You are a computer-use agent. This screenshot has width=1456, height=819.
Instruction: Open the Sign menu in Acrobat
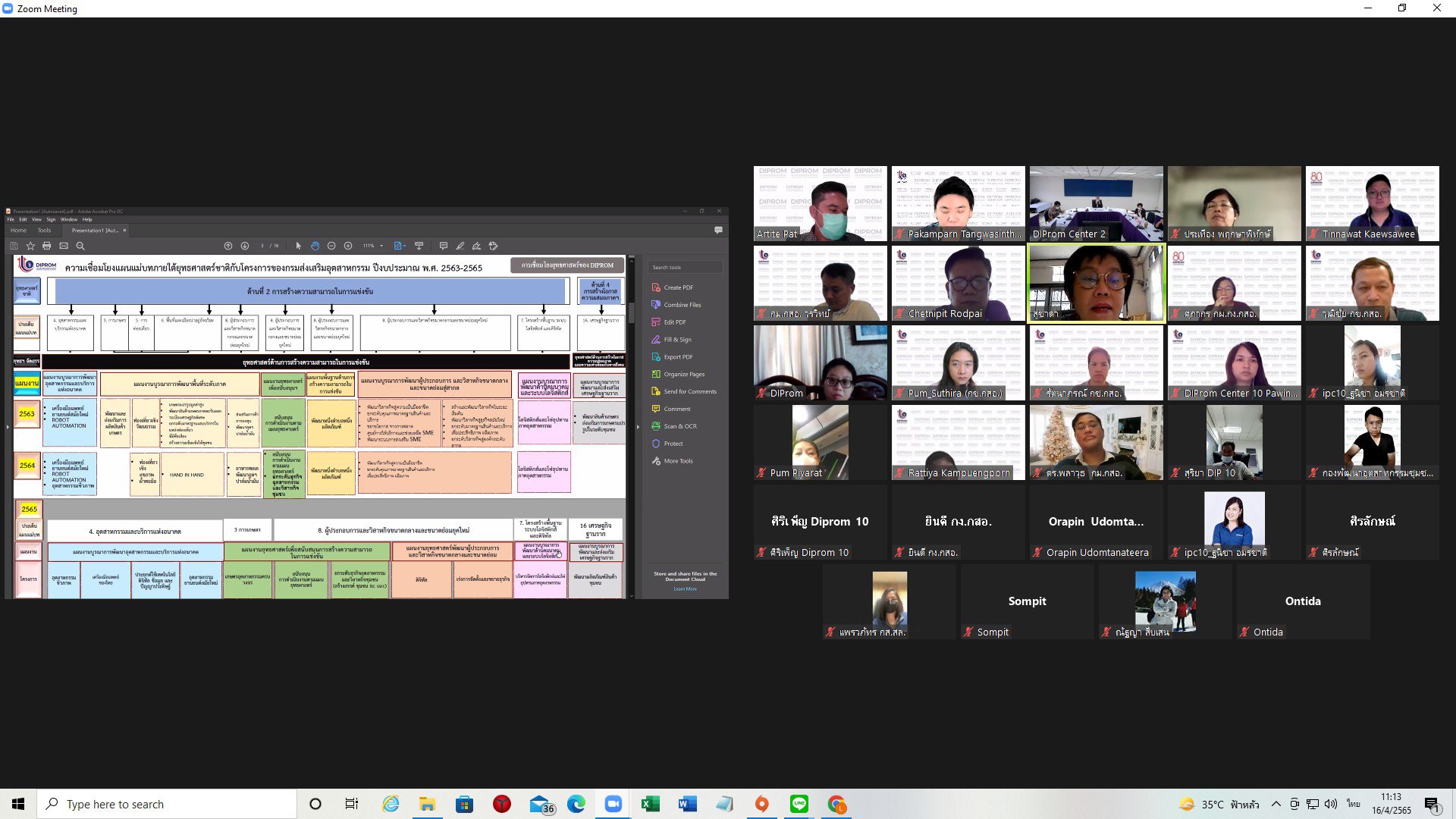tap(51, 219)
